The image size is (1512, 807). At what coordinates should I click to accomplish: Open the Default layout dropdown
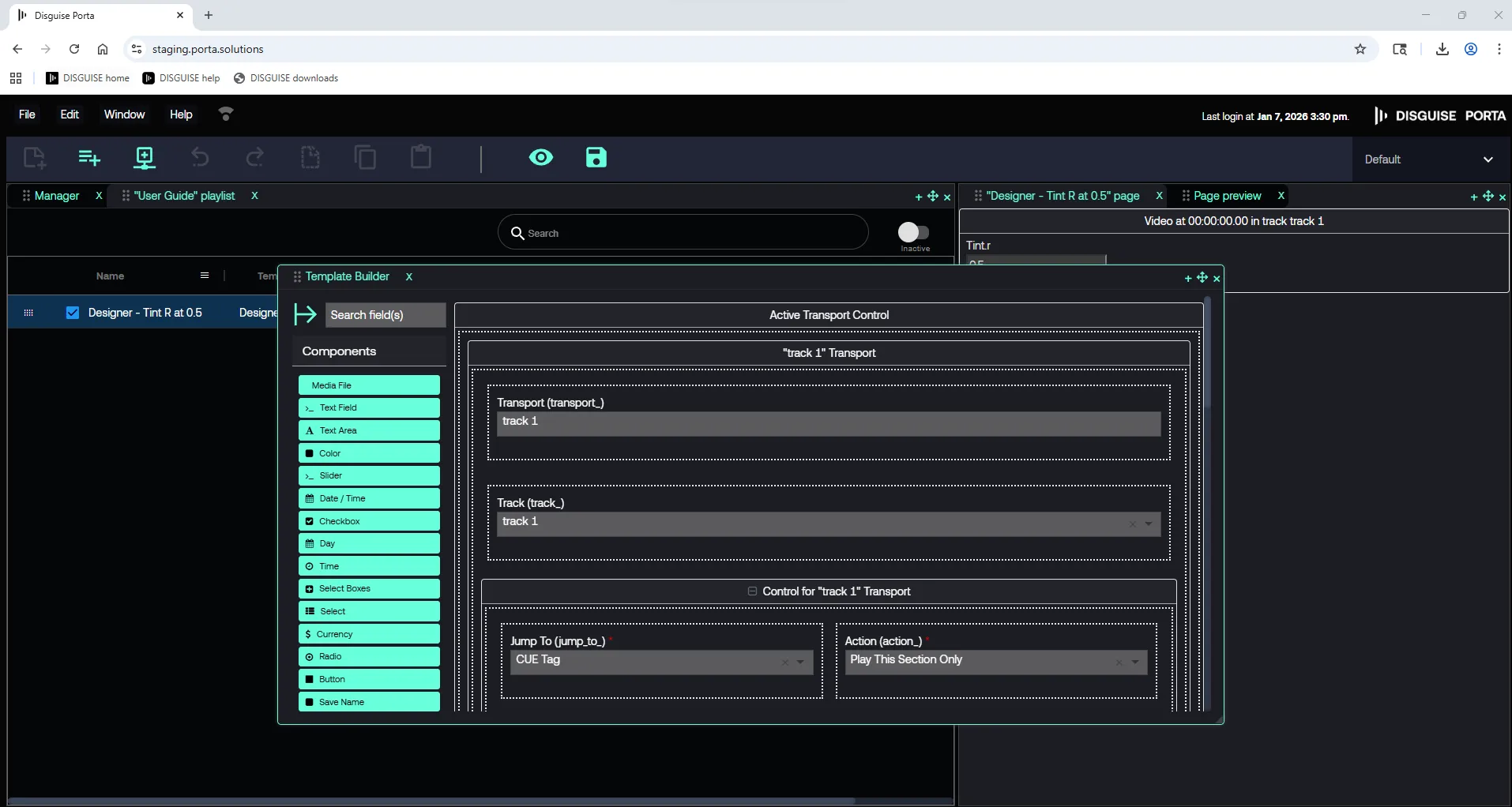1428,160
